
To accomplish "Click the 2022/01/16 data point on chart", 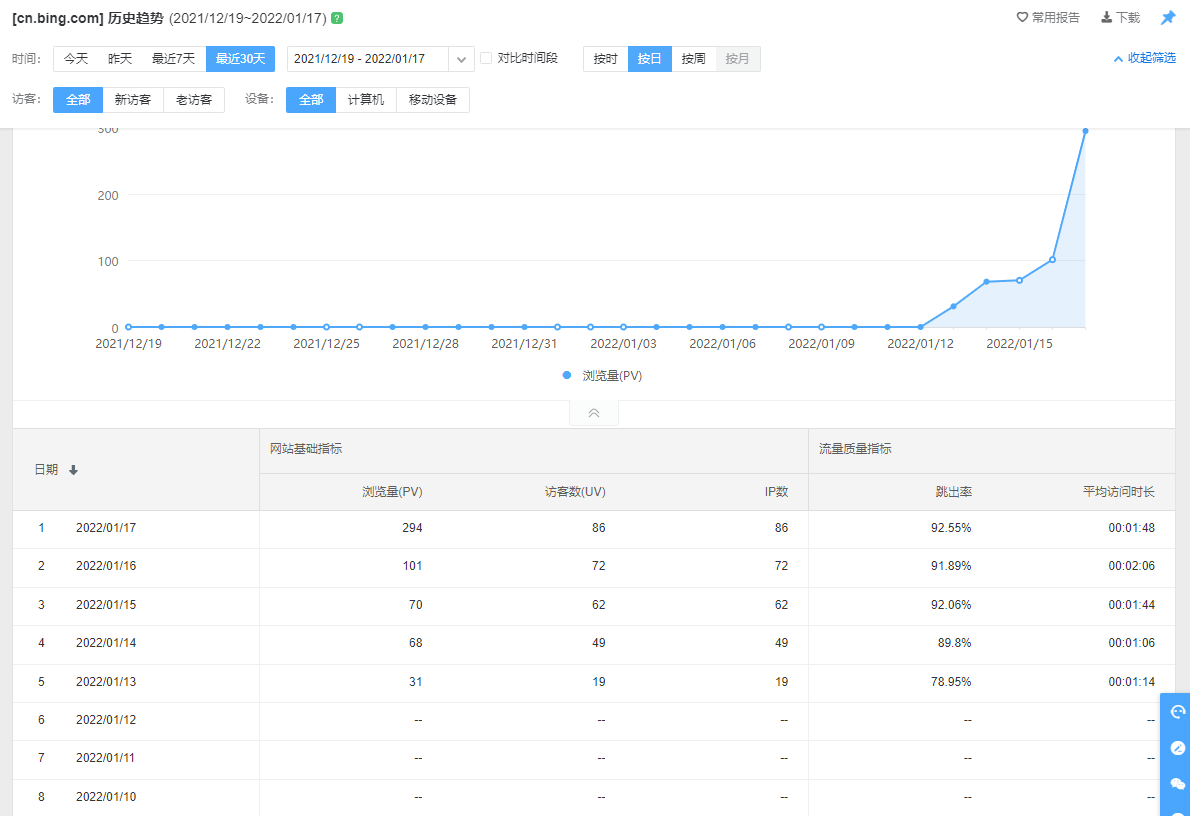I will pos(1052,260).
